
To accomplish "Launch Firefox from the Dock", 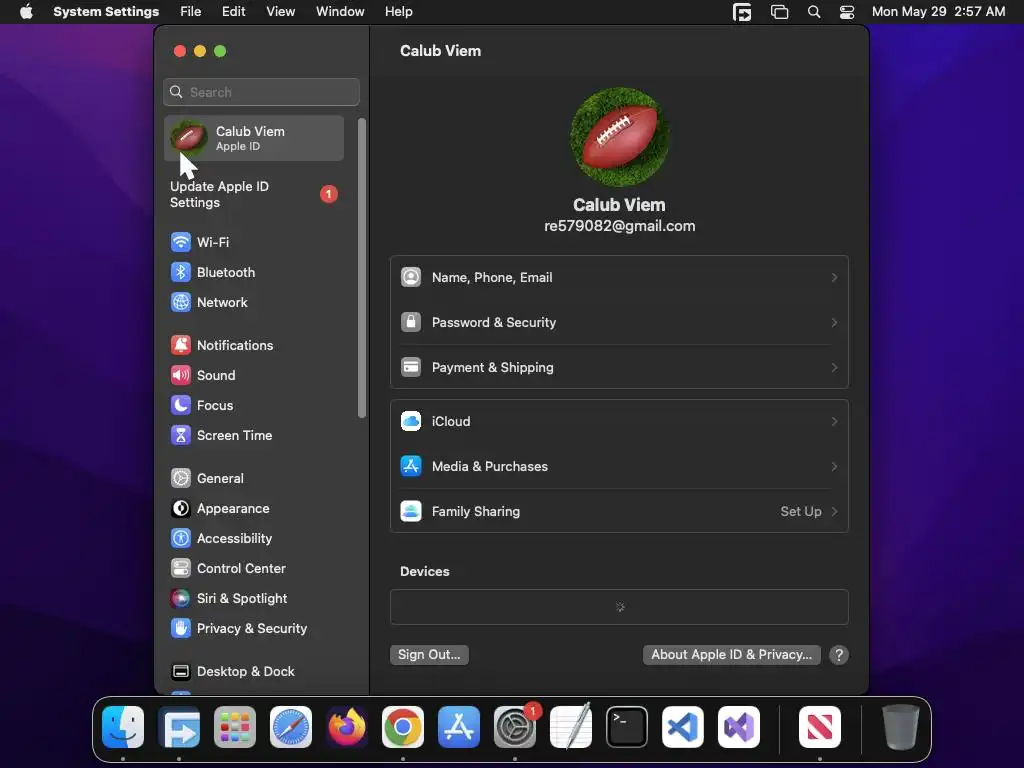I will pos(347,727).
